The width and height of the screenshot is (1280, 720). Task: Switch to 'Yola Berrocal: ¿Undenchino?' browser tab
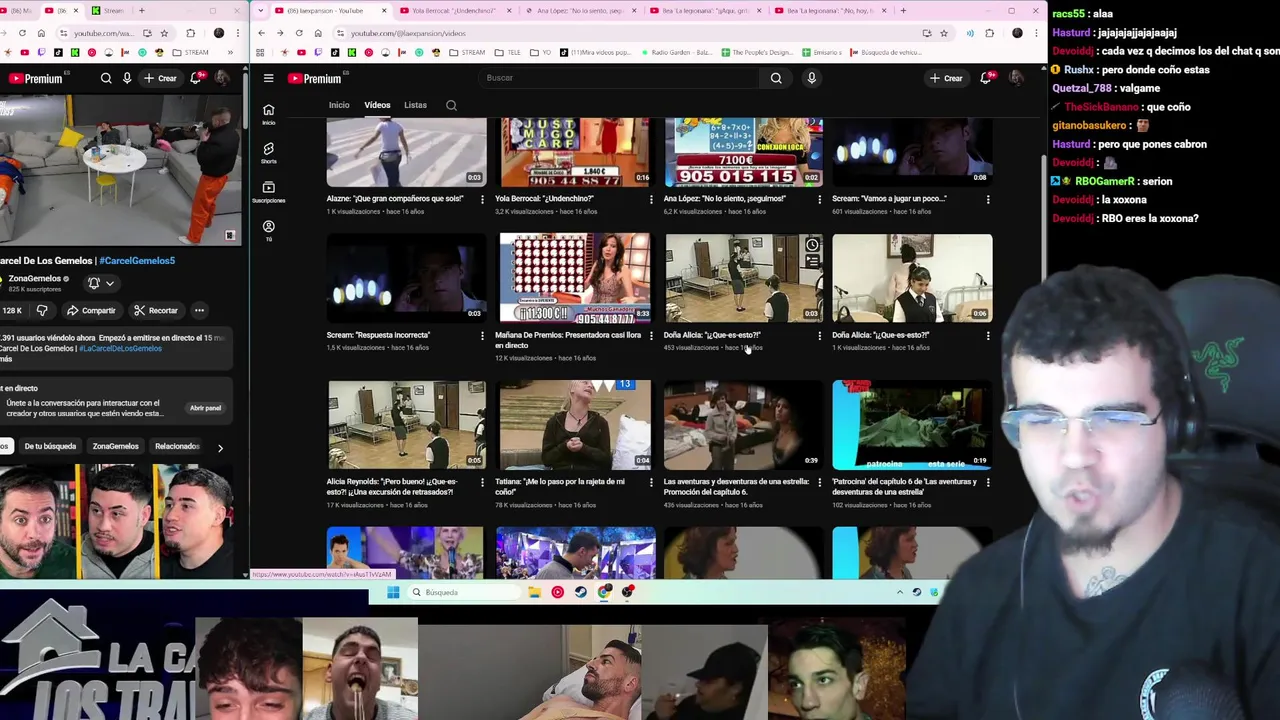coord(455,11)
